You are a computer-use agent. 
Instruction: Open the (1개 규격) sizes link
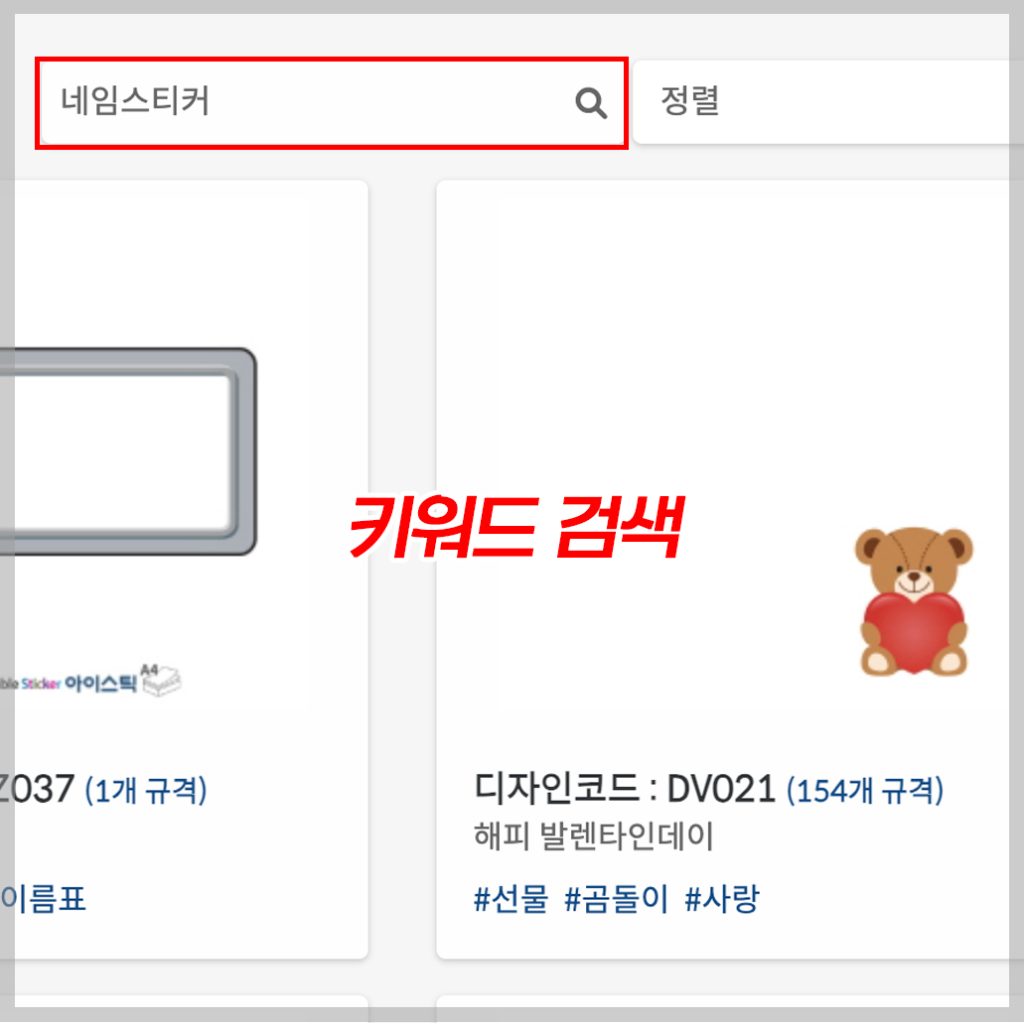pos(146,790)
